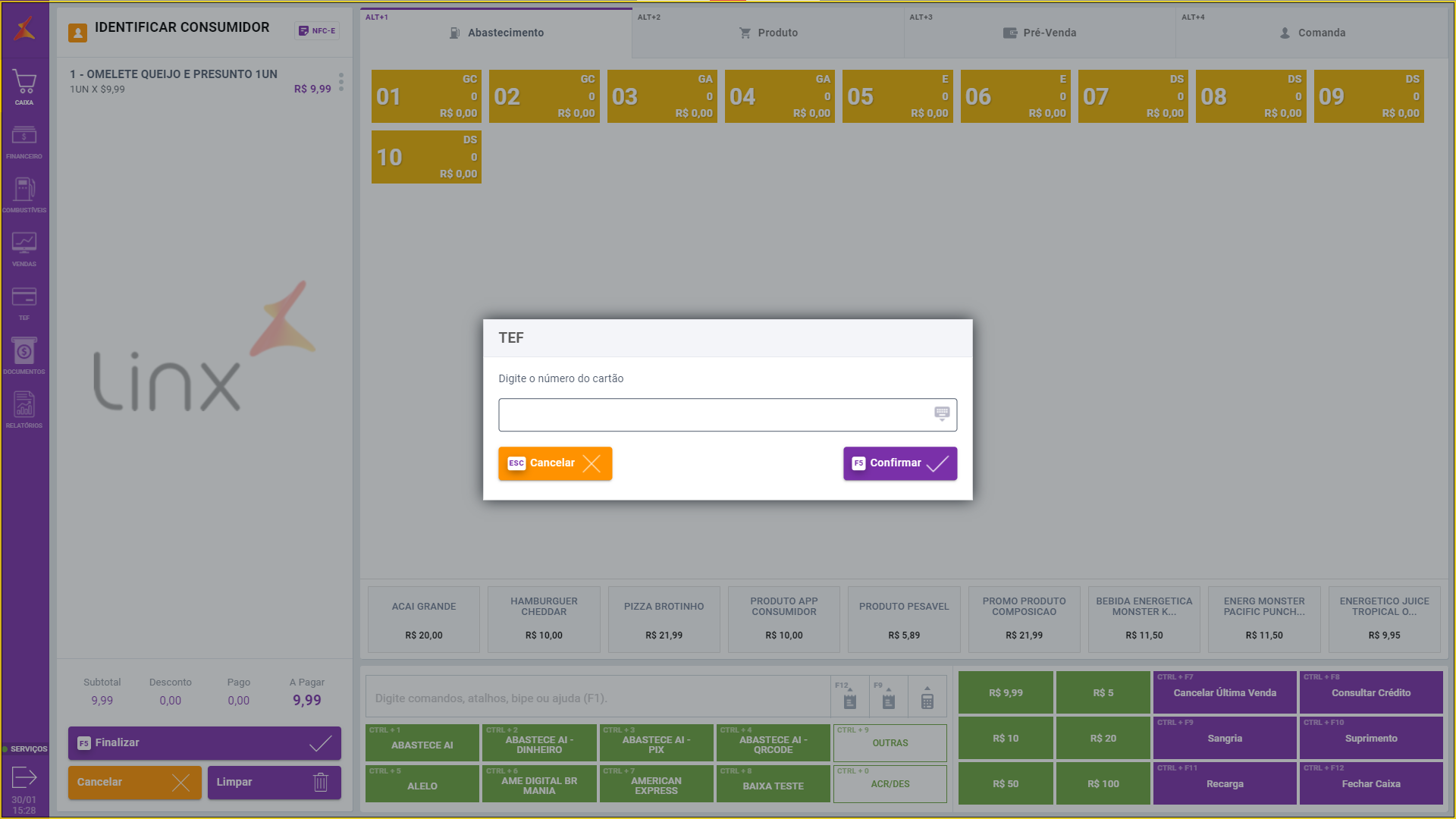
Task: Open the omelete item three-dot menu
Action: pyautogui.click(x=341, y=81)
